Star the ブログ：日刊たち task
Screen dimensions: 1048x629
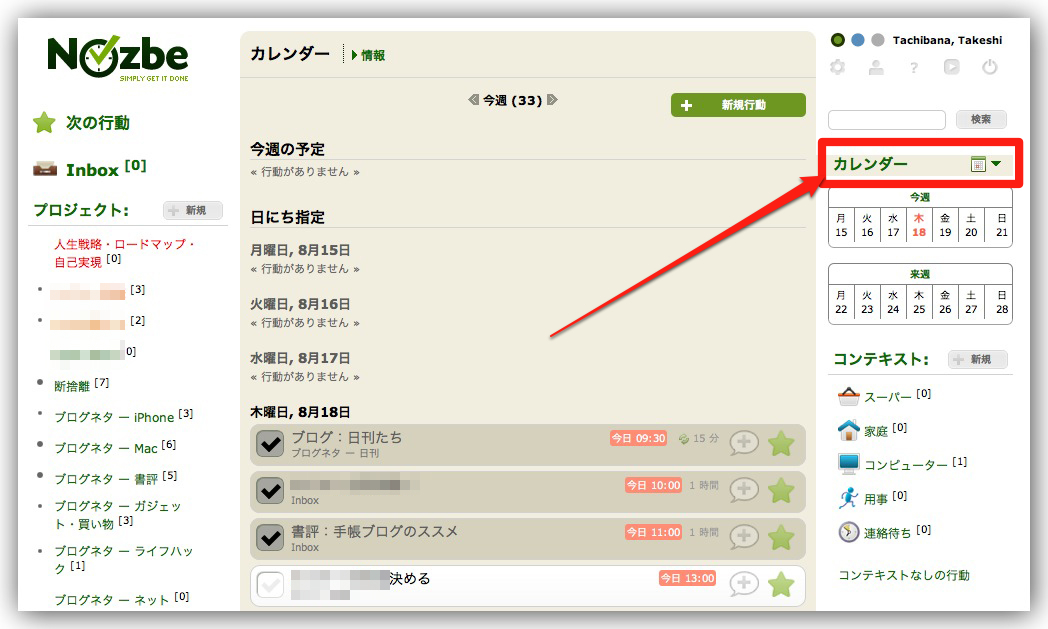click(781, 444)
